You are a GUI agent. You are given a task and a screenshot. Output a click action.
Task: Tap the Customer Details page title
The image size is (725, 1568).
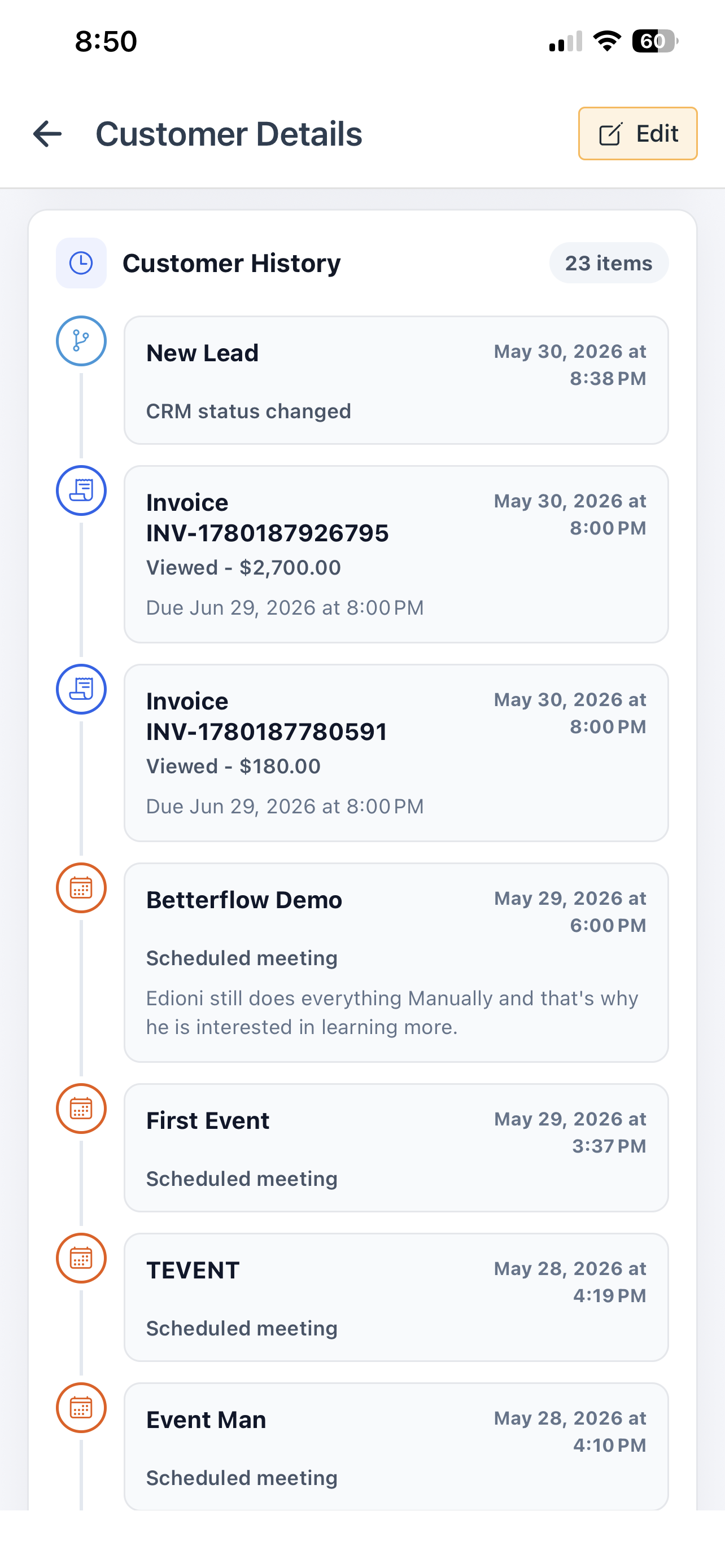(x=229, y=134)
